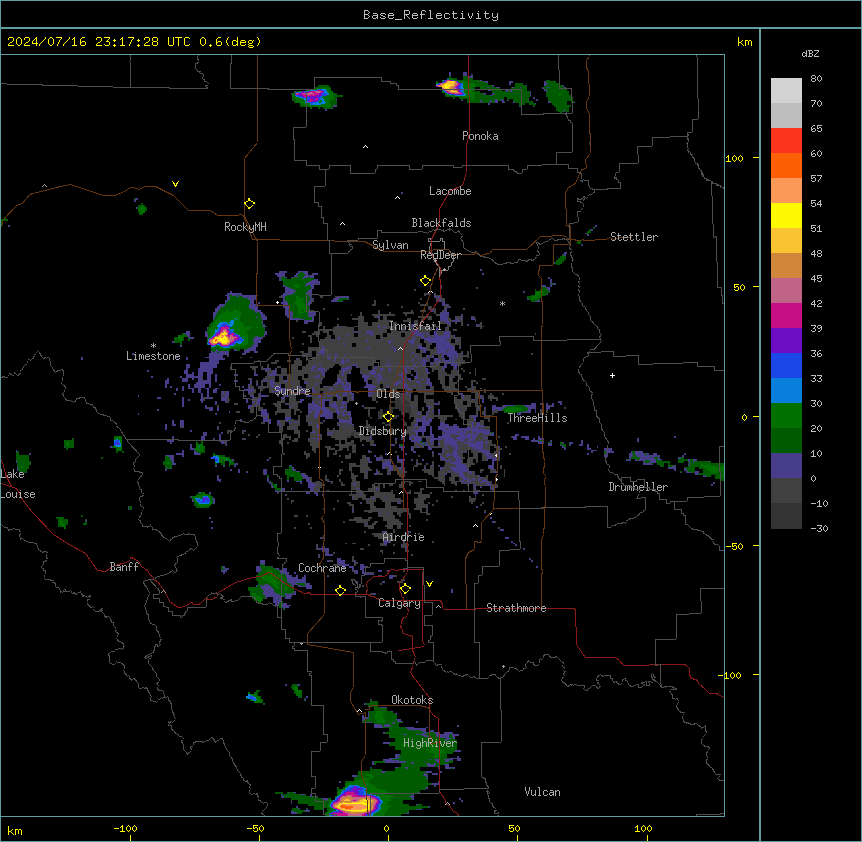The height and width of the screenshot is (842, 862).
Task: Click the -50 tick label on horizontal axis
Action: coord(255,829)
